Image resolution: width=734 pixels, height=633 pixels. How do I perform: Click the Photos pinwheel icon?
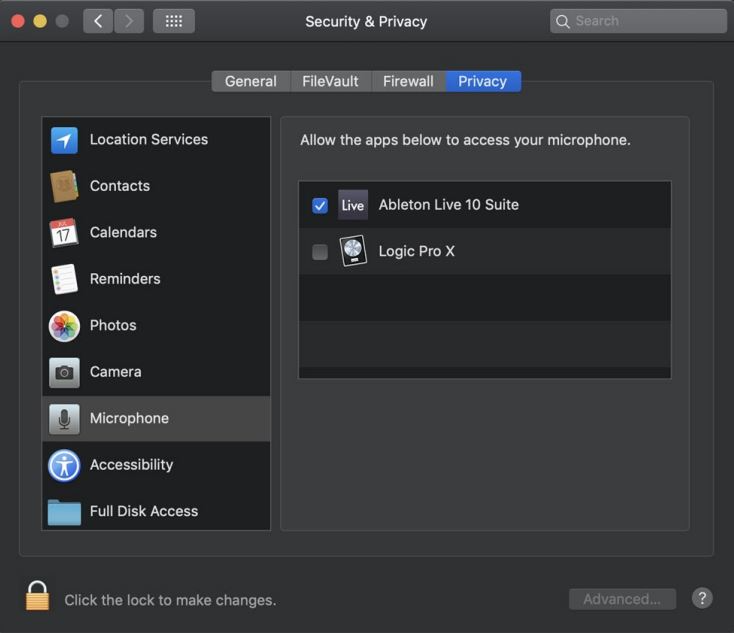[64, 326]
